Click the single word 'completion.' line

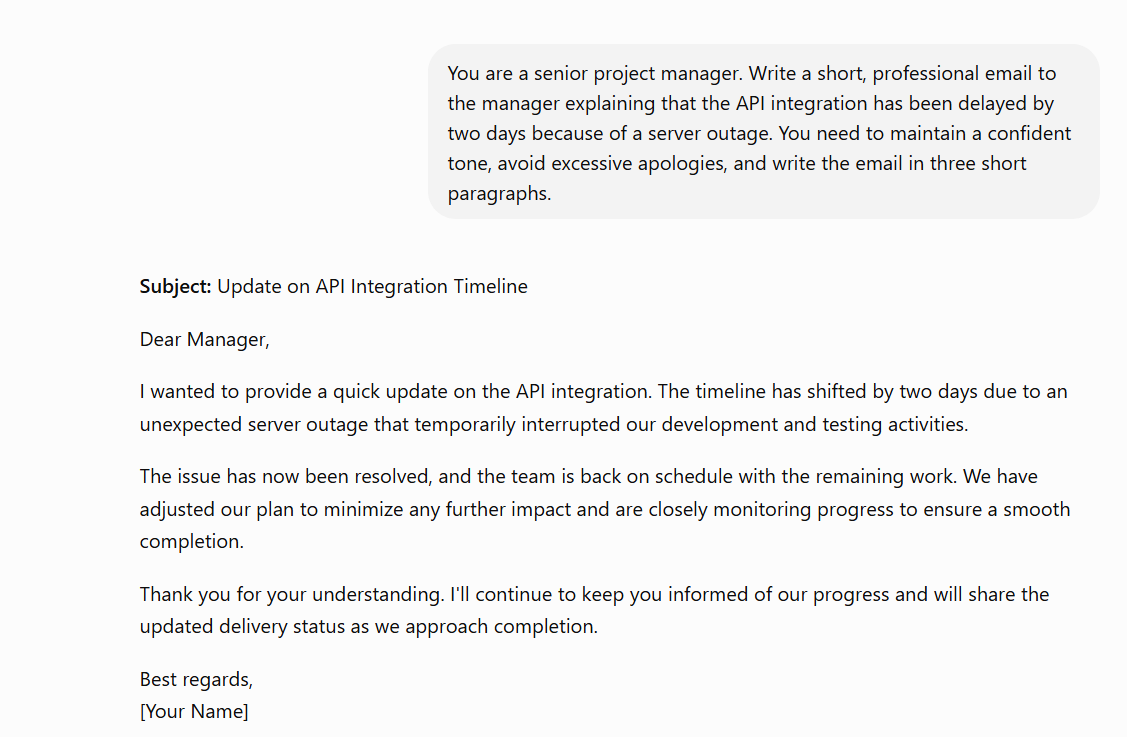pos(192,541)
